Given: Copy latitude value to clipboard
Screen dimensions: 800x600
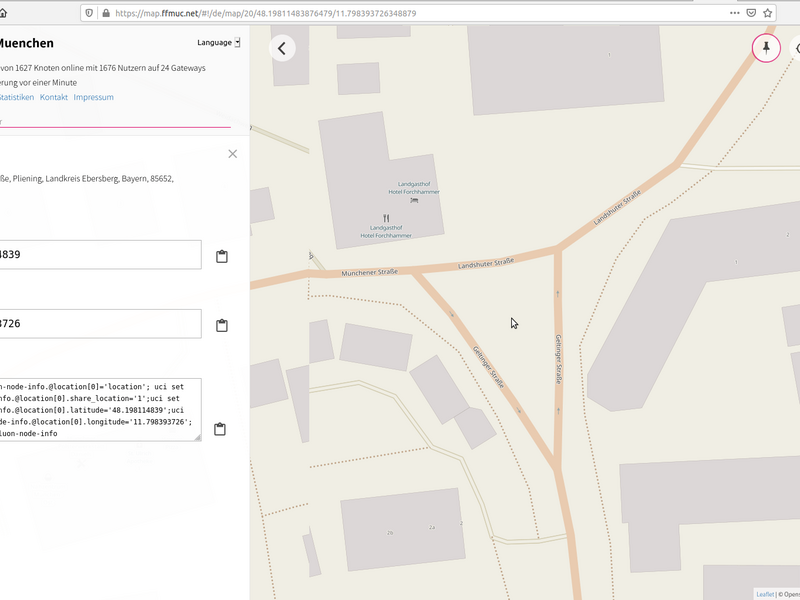Looking at the screenshot, I should coord(221,256).
